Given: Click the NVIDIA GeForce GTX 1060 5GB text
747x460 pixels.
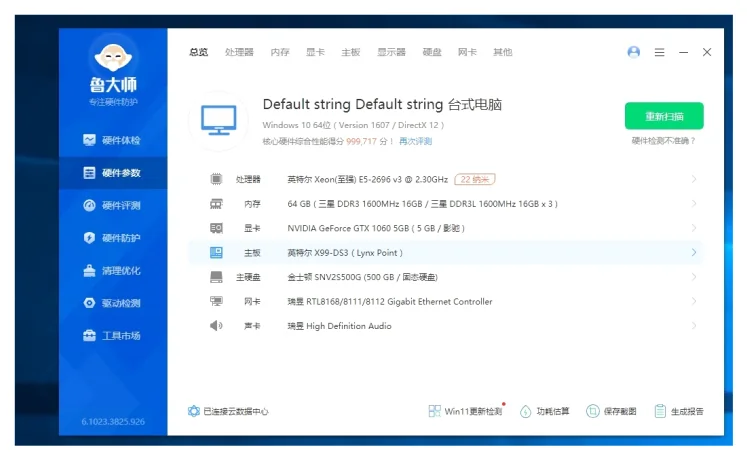Looking at the screenshot, I should click(376, 228).
